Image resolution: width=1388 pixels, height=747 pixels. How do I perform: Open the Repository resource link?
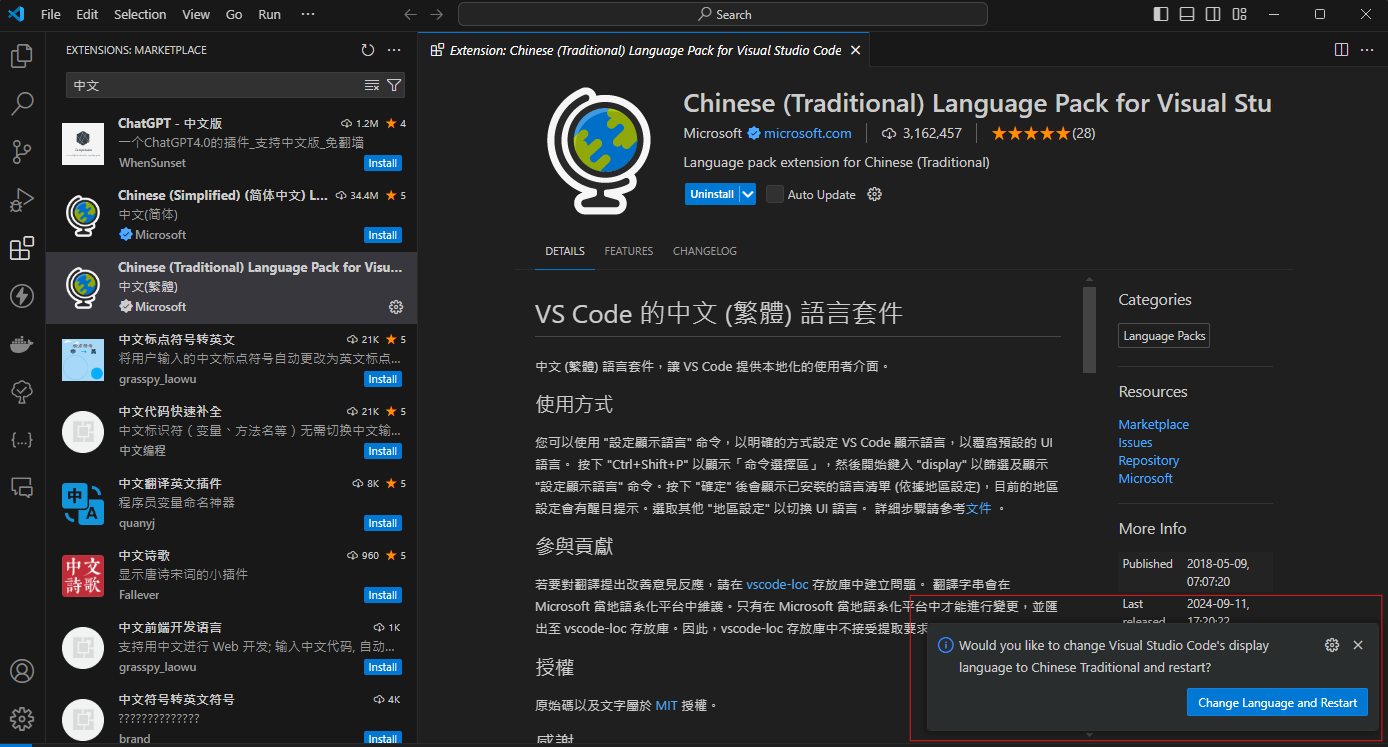pos(1148,460)
